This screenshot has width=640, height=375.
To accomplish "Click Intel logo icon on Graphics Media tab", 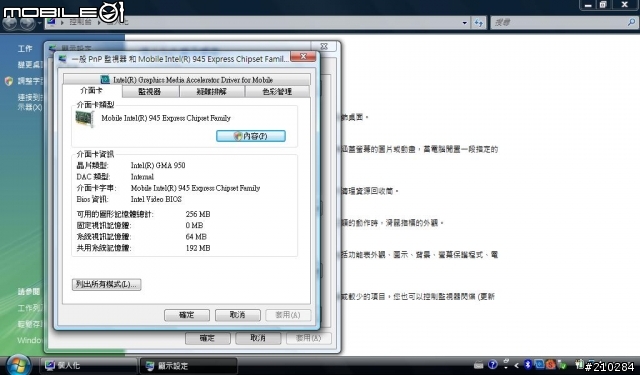I will [105, 80].
